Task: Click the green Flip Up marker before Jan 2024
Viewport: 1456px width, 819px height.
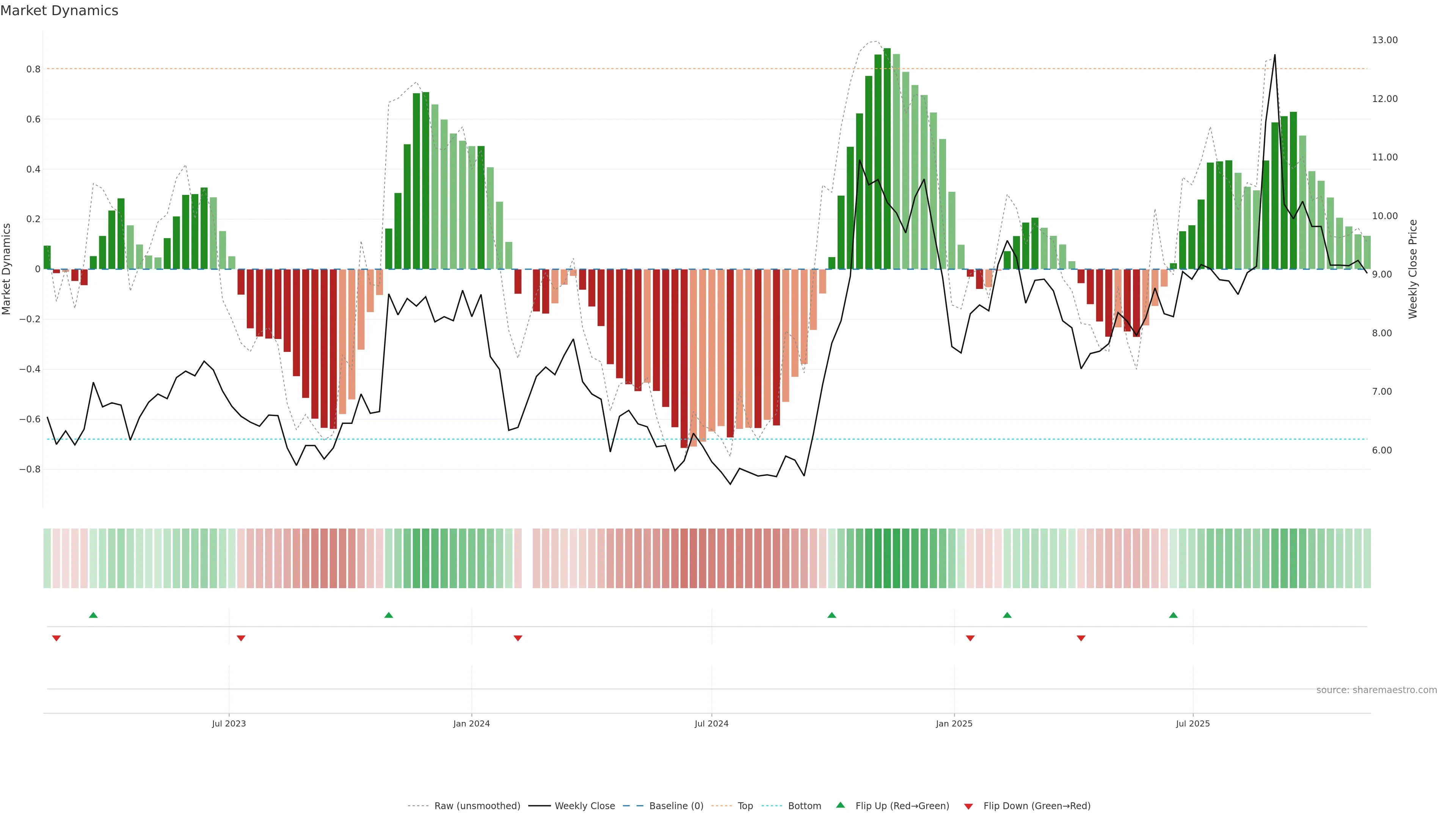Action: click(388, 615)
